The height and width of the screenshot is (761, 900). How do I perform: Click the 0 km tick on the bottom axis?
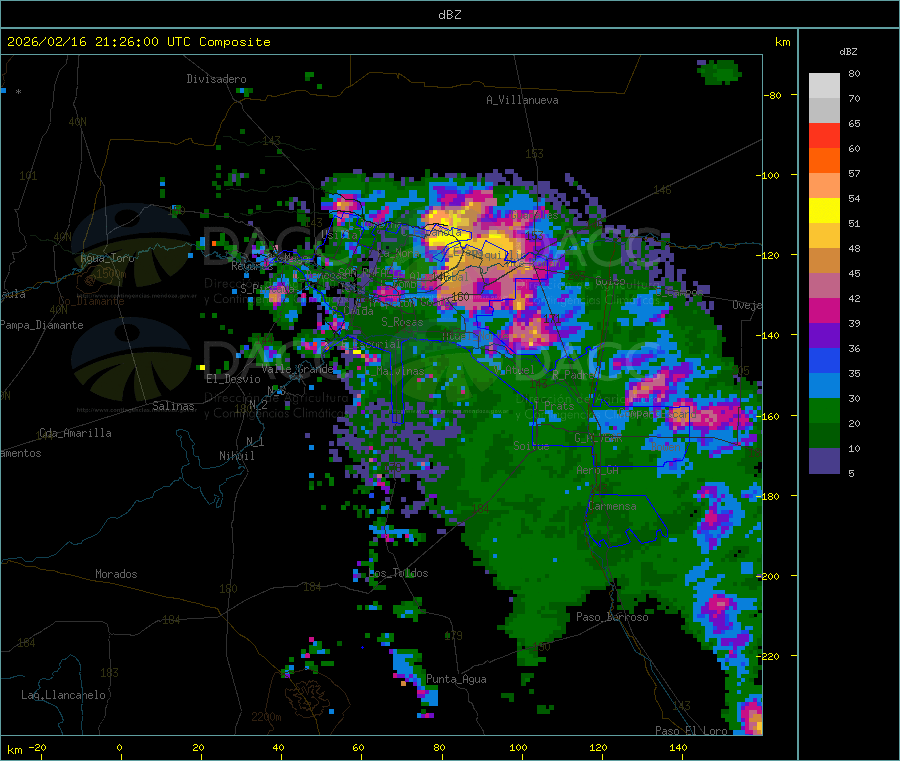pyautogui.click(x=119, y=748)
